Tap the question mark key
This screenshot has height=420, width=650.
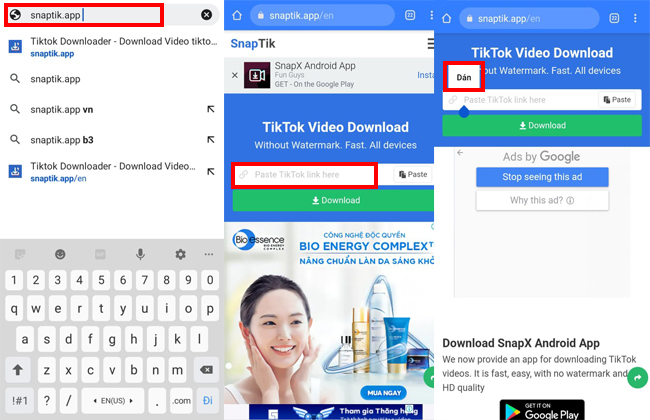coord(46,401)
